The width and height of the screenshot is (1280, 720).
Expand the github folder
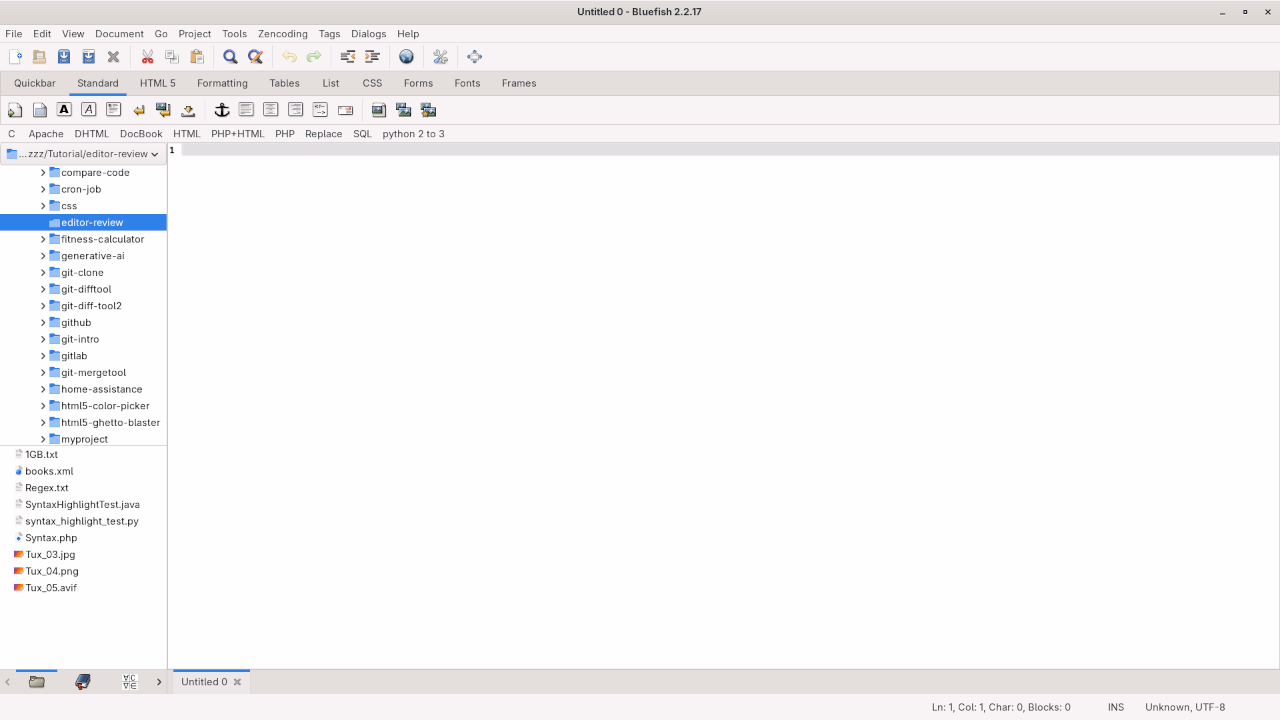[x=43, y=323]
